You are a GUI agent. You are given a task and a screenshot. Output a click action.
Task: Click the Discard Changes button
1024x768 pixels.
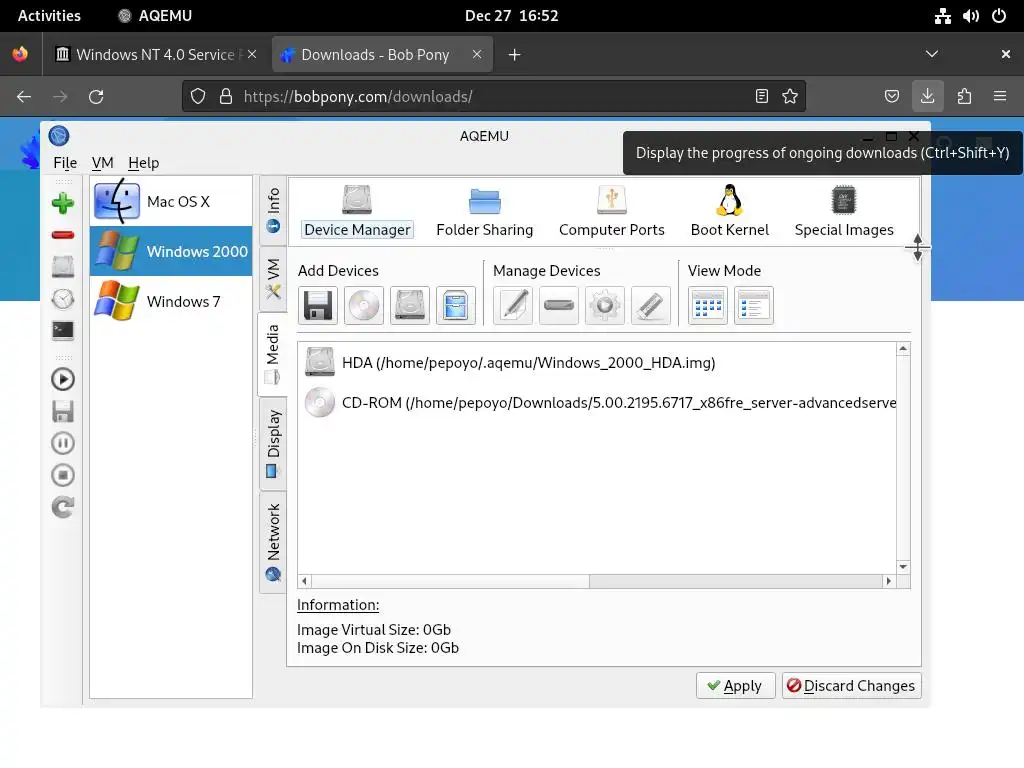(x=852, y=686)
